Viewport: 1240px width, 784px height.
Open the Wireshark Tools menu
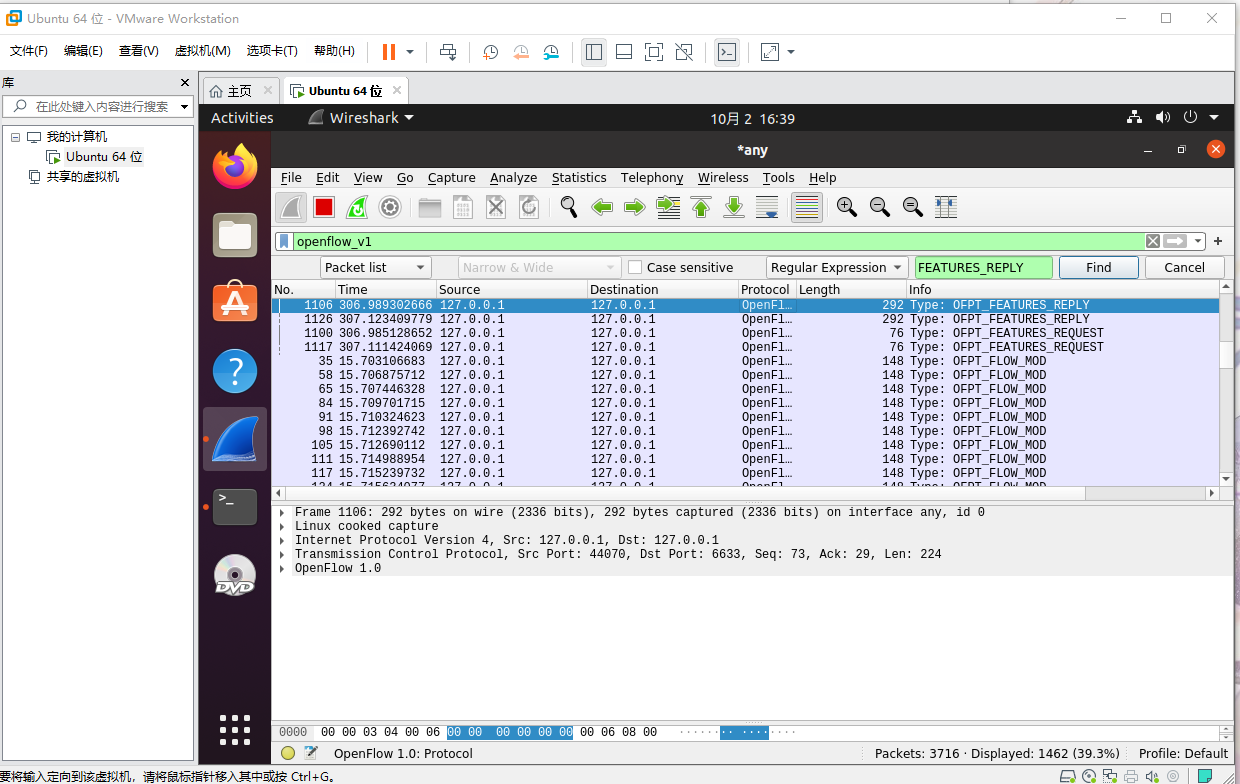click(x=778, y=177)
